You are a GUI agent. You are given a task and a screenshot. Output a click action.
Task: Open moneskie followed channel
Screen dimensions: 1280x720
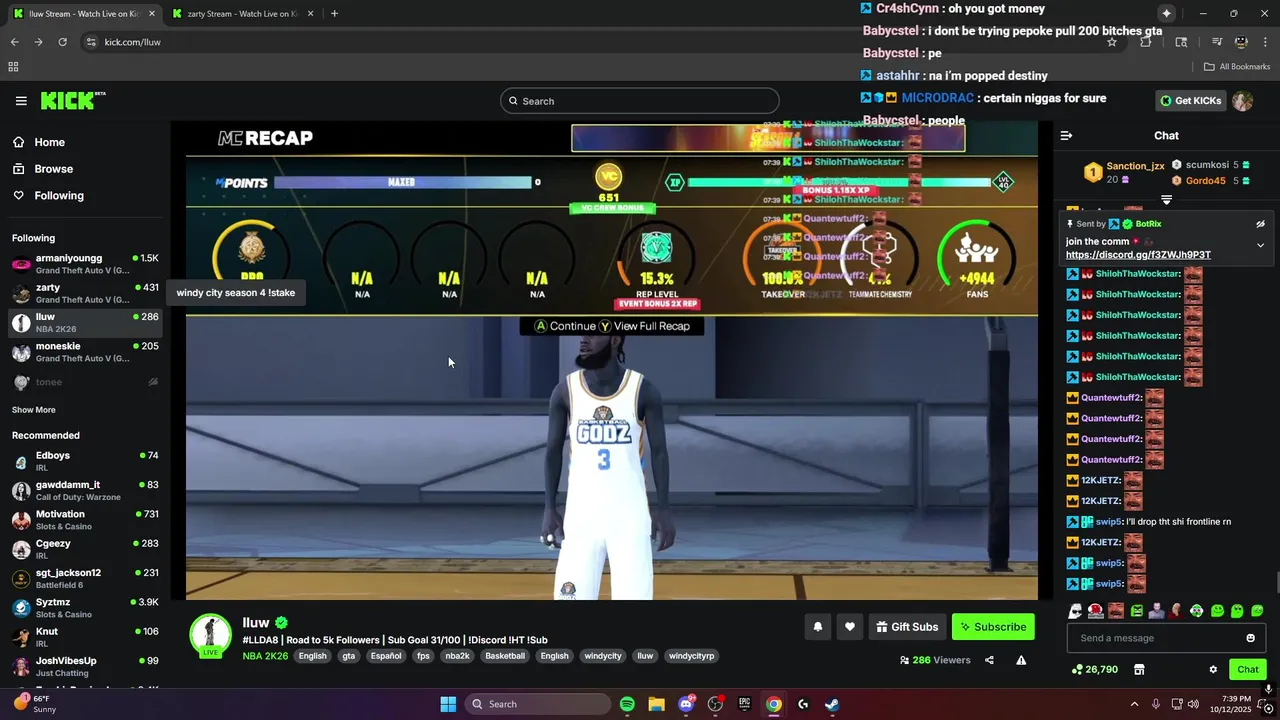(x=85, y=352)
